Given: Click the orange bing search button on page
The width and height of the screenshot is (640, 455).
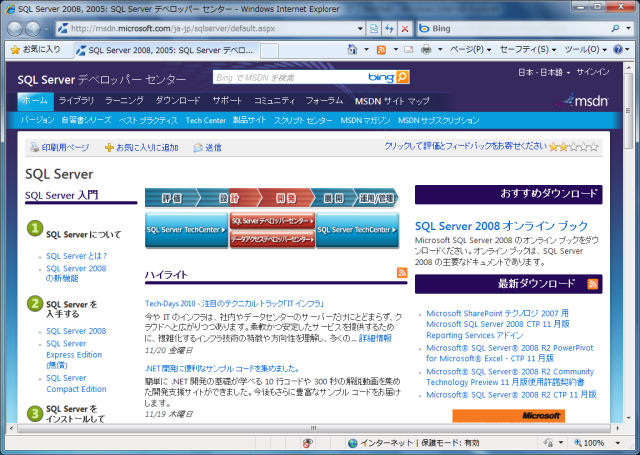Looking at the screenshot, I should click(x=402, y=77).
